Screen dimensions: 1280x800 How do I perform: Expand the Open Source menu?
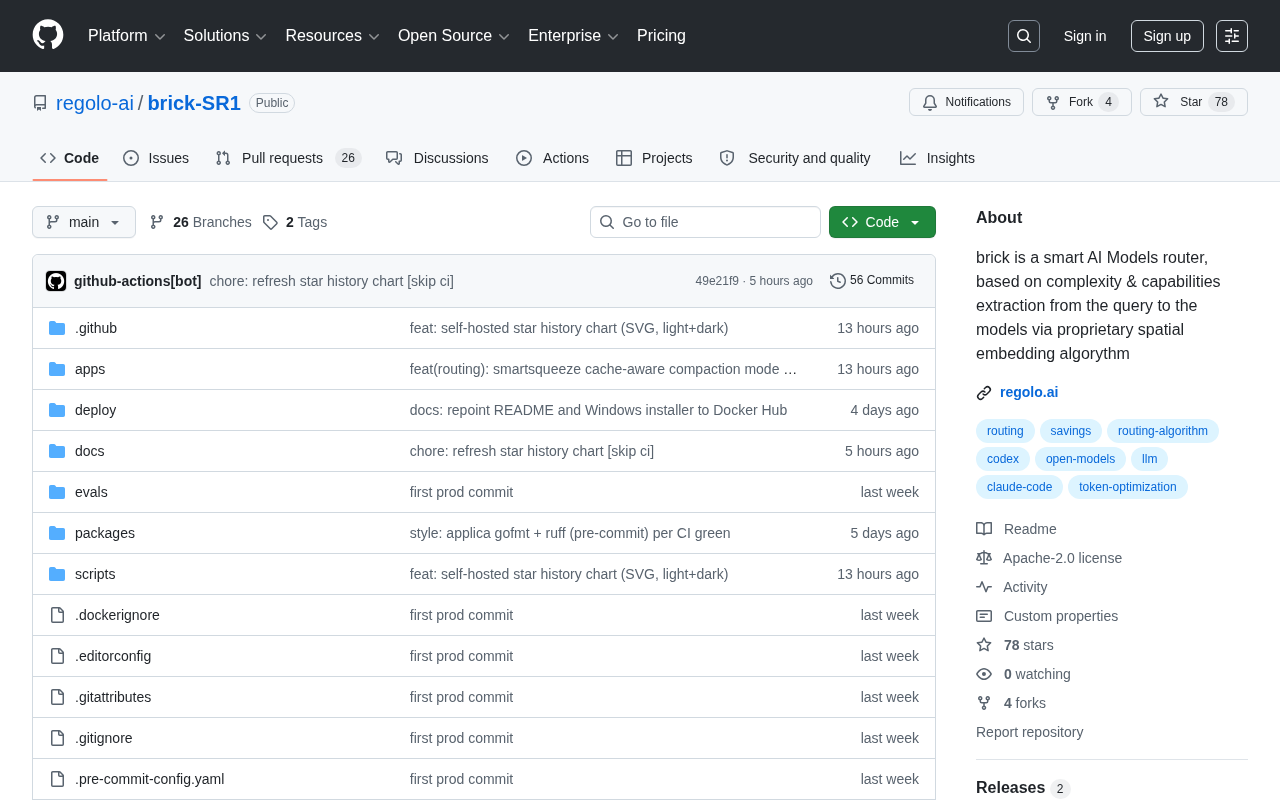point(454,36)
